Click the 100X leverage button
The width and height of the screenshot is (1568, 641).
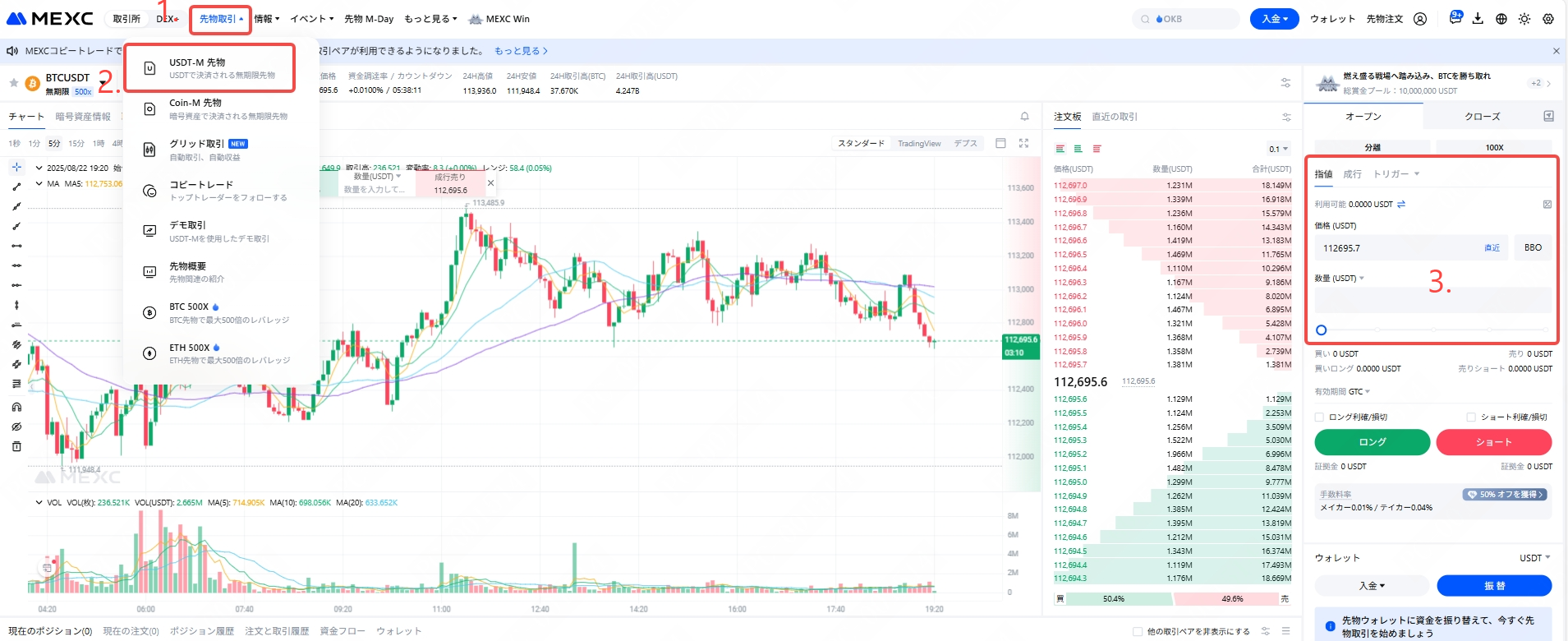(x=1494, y=148)
